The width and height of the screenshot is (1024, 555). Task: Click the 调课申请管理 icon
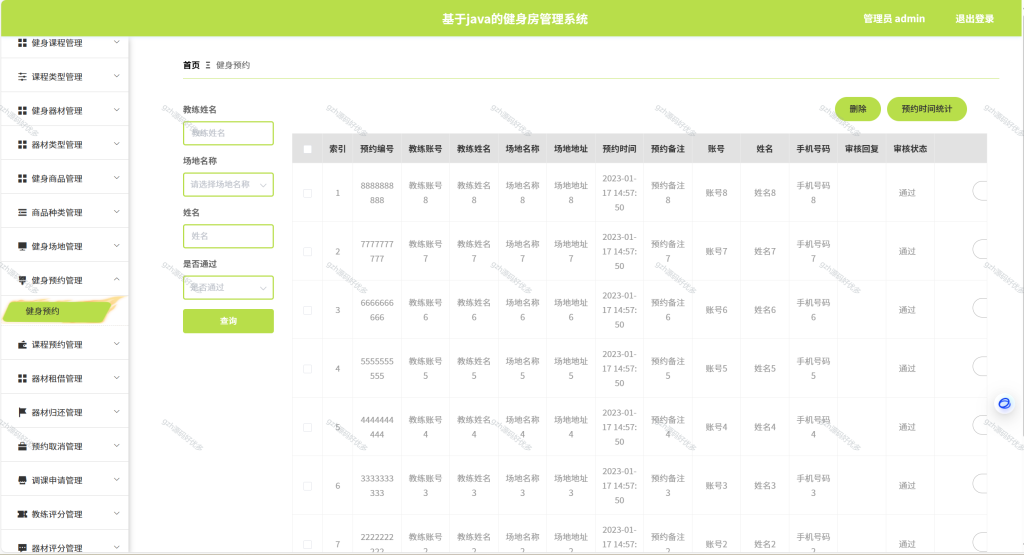pos(22,480)
